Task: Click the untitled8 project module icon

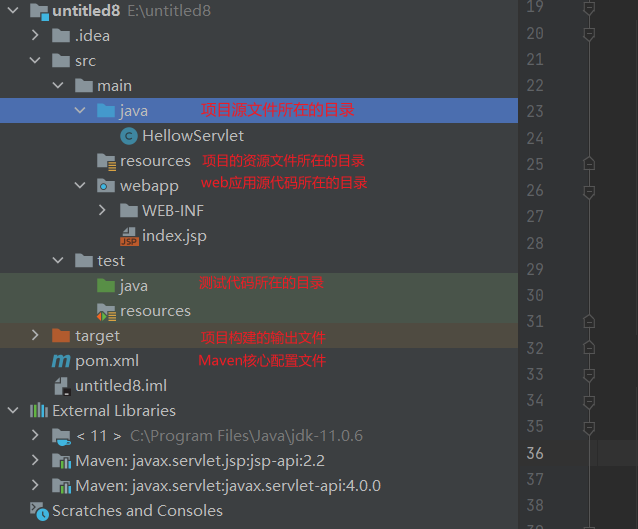Action: pyautogui.click(x=39, y=11)
